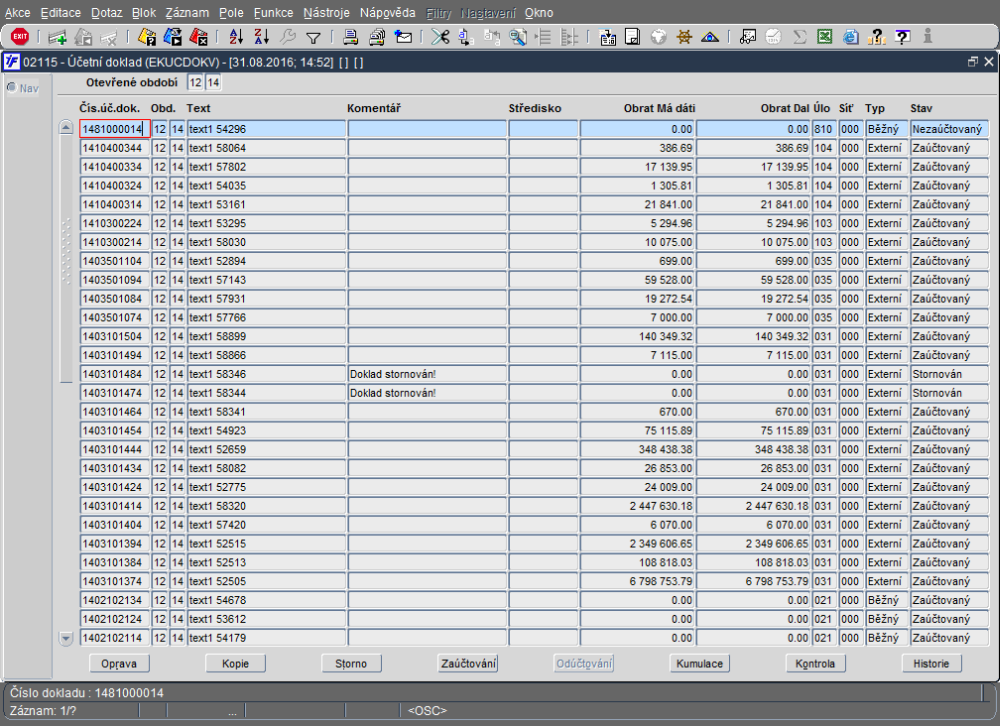
Task: Open the Akce menu
Action: tap(17, 13)
